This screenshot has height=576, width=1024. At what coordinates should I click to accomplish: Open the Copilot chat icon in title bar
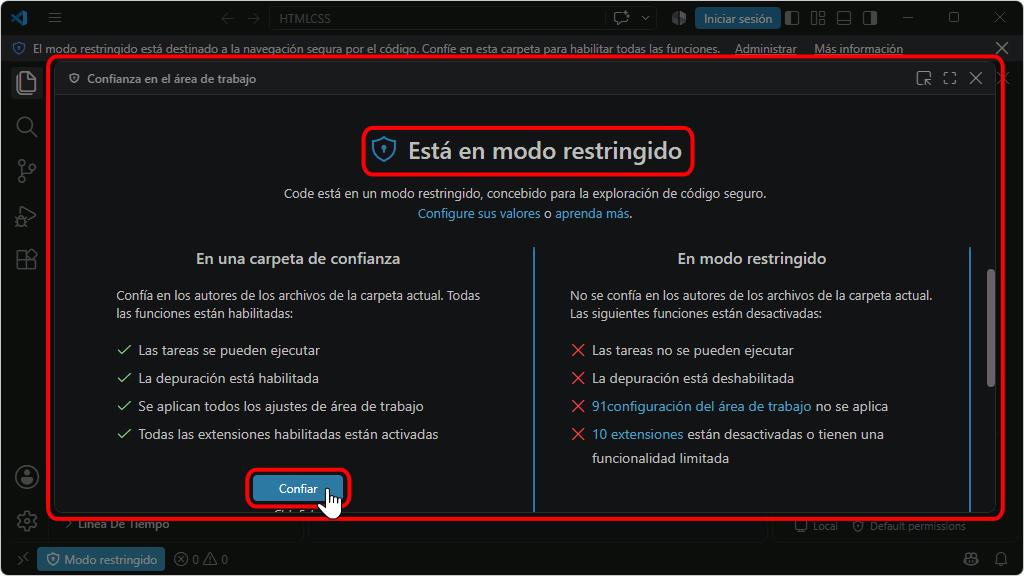621,18
